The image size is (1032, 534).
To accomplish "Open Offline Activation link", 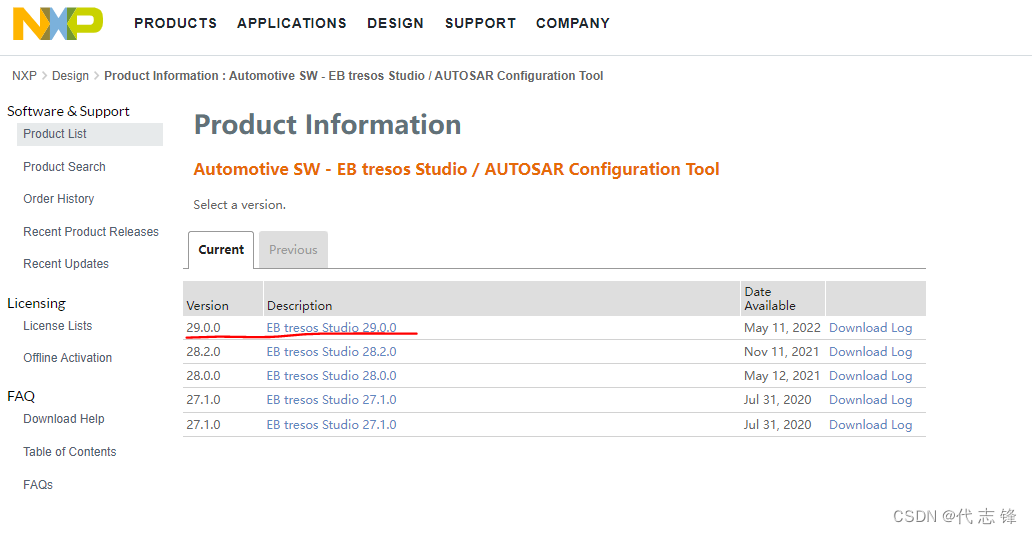I will click(68, 358).
